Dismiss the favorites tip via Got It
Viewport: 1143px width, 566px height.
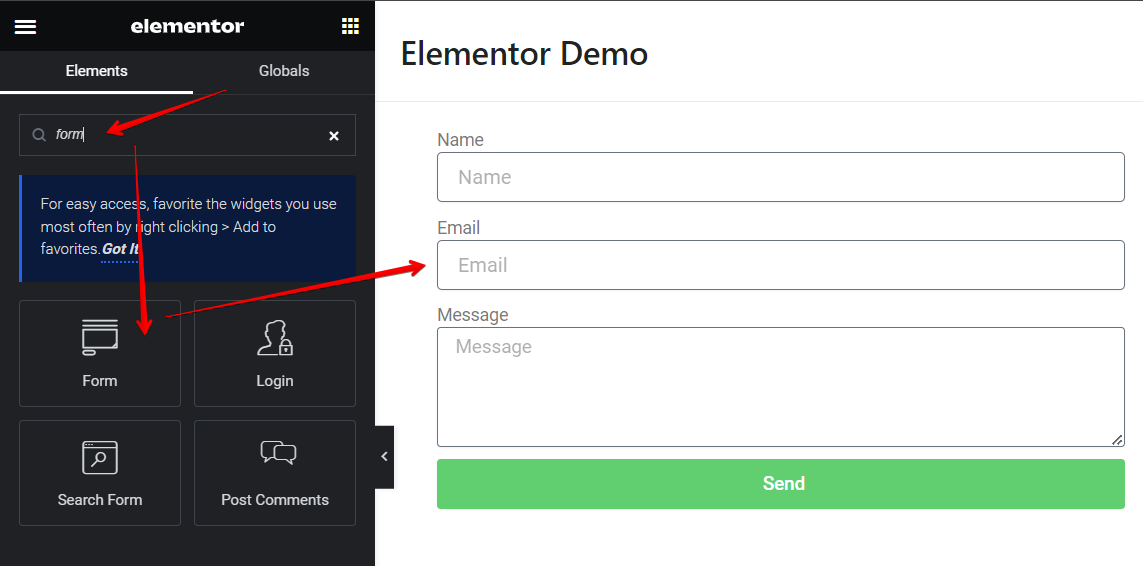[120, 250]
